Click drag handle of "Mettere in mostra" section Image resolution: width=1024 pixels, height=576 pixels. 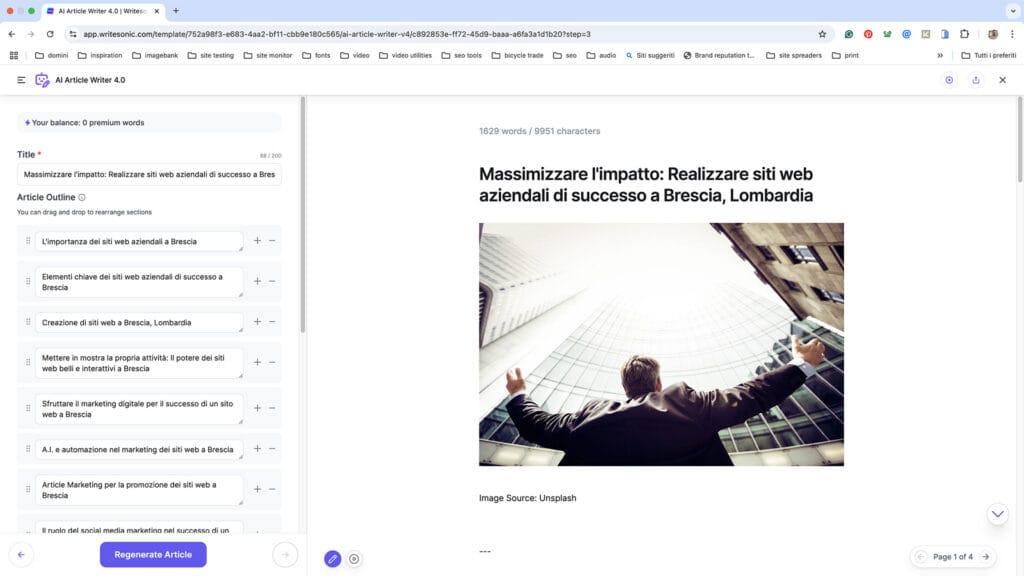[28, 362]
